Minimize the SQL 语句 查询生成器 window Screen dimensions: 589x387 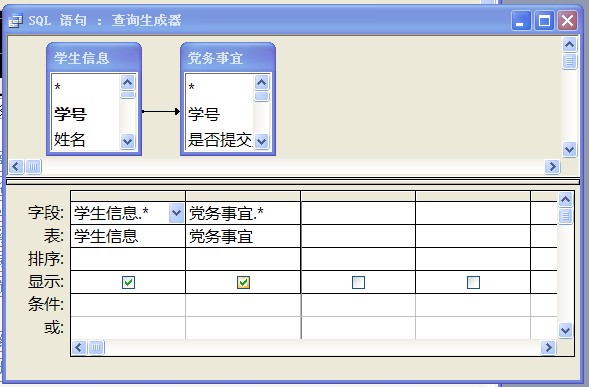(x=521, y=20)
